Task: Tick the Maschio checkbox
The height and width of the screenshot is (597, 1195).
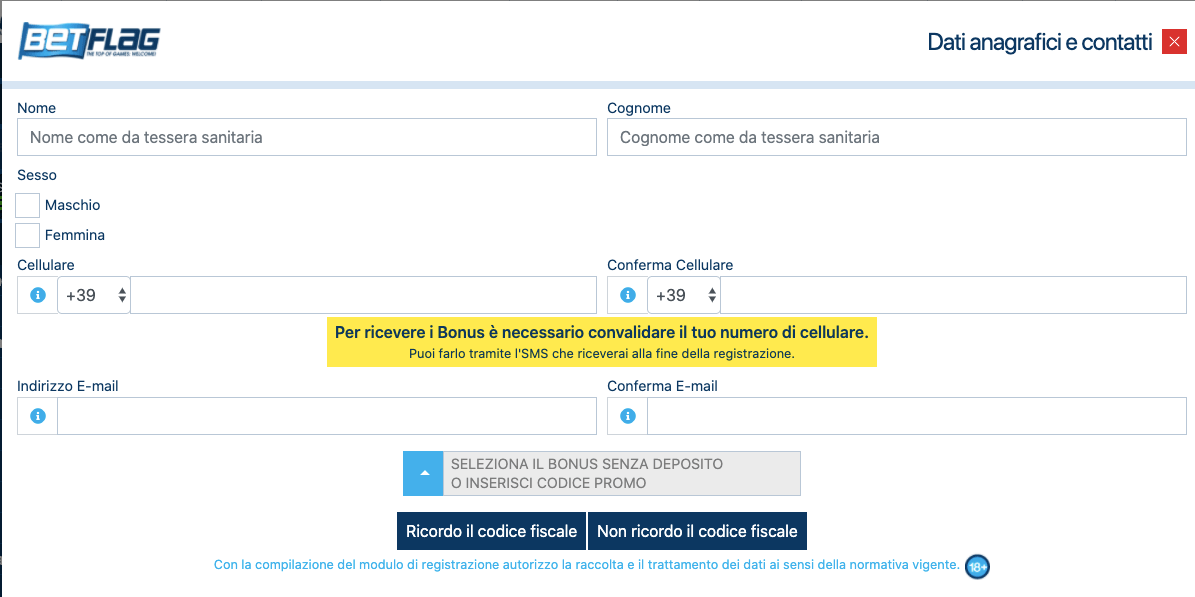Action: click(27, 205)
